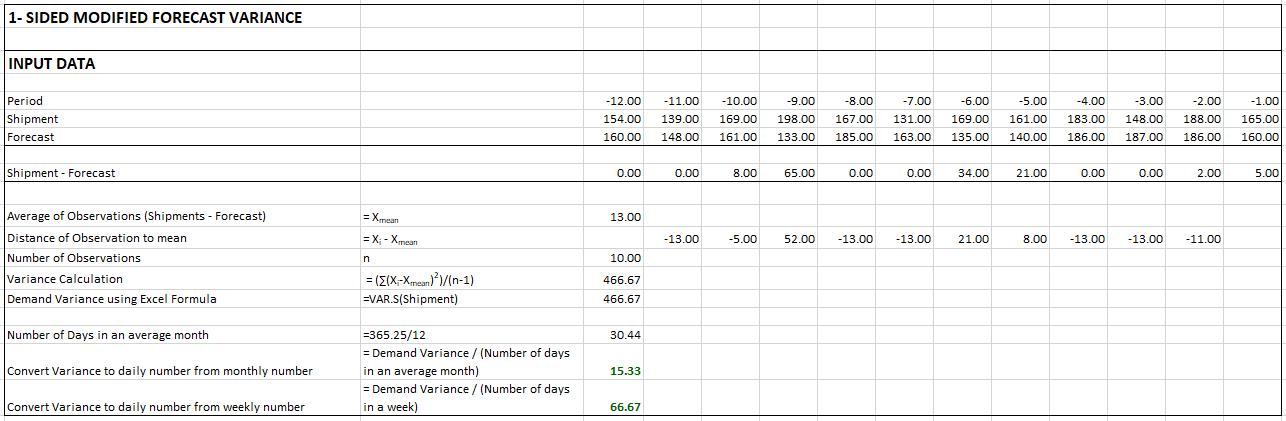Select the '= Xmean' formula cell

click(471, 217)
